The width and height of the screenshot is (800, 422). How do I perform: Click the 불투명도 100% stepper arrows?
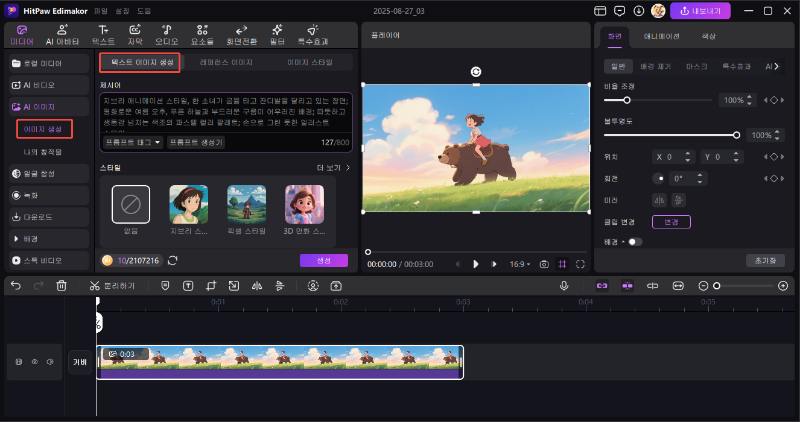pos(777,135)
